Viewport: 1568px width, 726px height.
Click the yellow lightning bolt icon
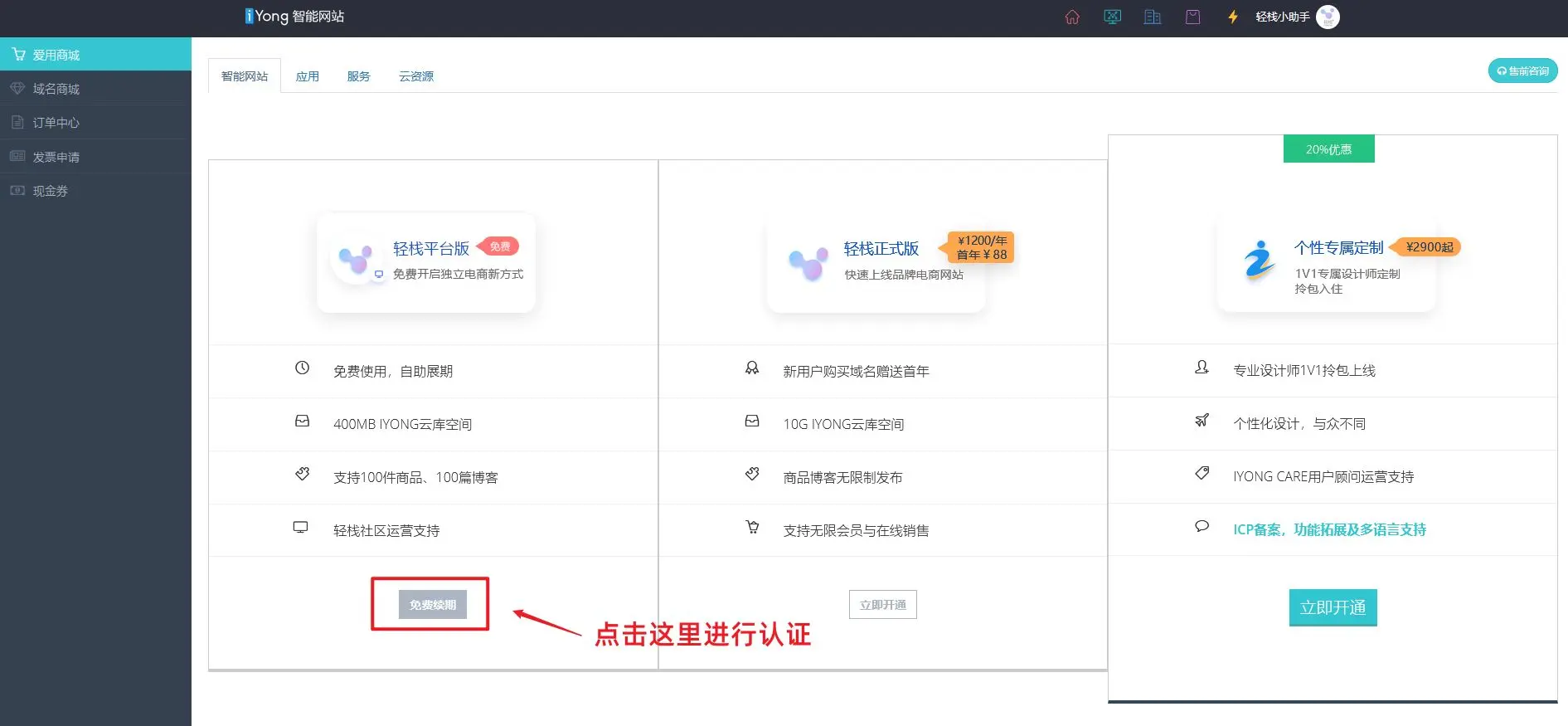pos(1233,17)
